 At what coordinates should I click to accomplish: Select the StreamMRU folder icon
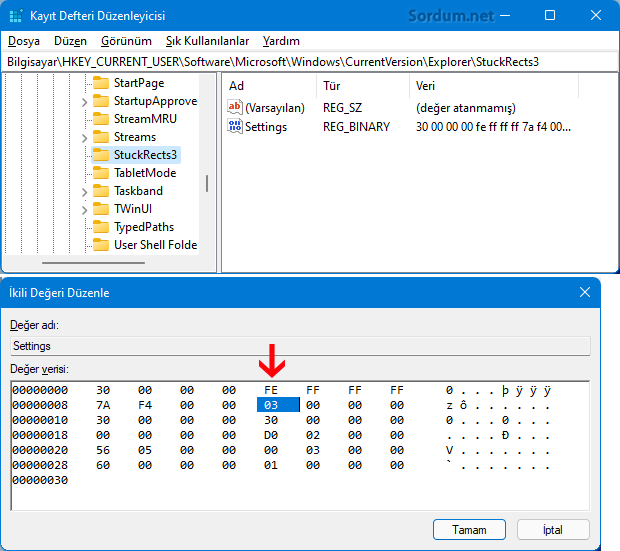point(101,119)
